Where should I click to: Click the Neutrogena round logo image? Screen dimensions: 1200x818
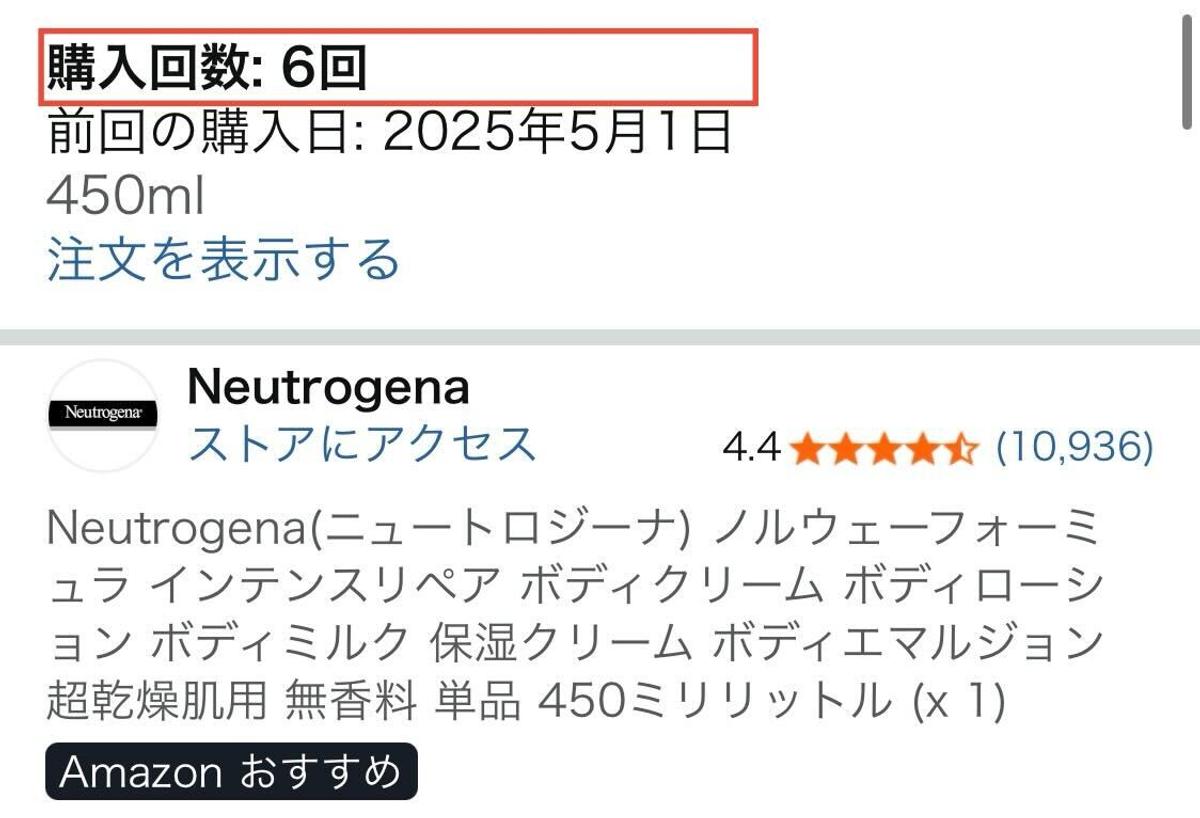103,414
